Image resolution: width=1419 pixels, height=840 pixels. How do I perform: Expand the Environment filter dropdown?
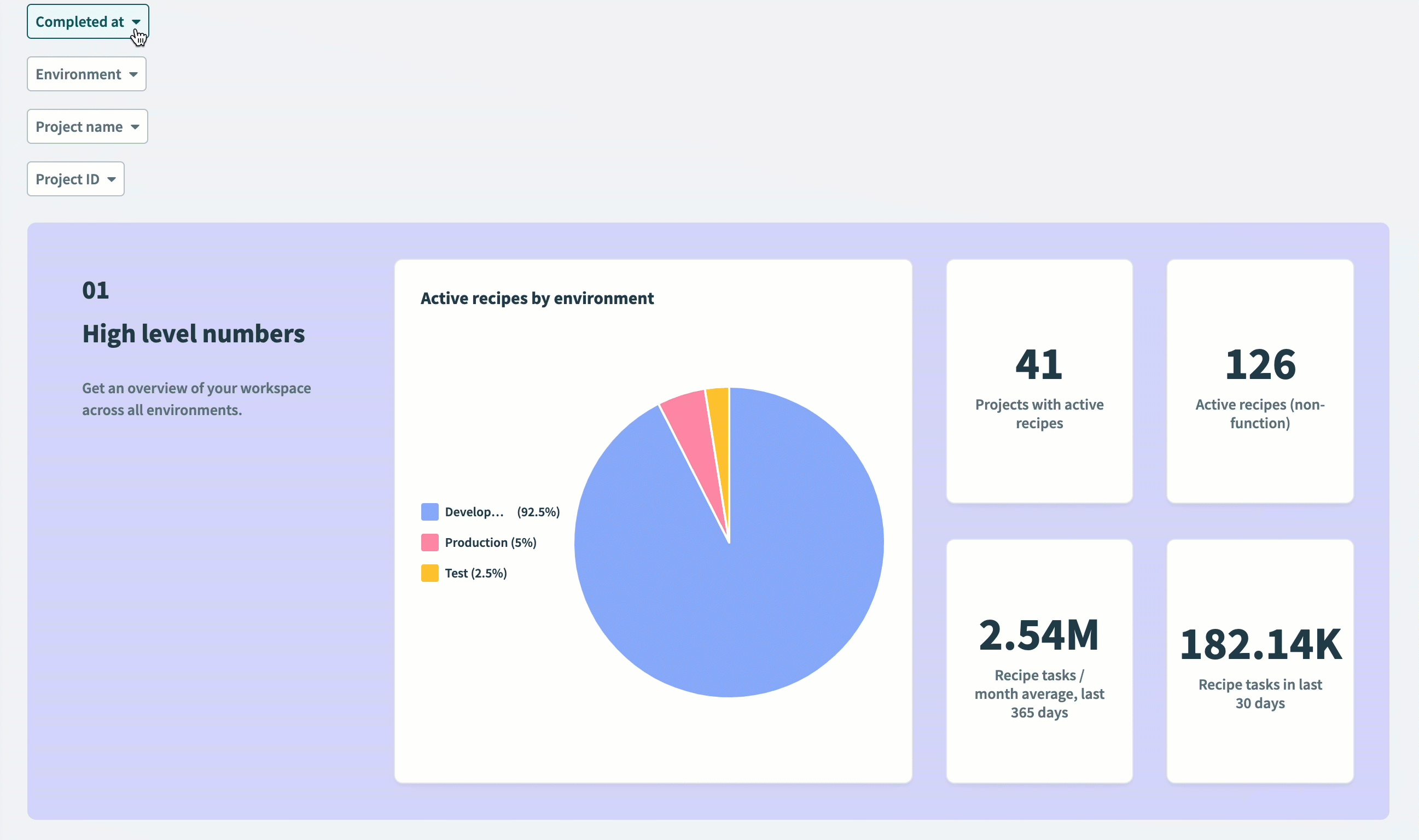[86, 74]
